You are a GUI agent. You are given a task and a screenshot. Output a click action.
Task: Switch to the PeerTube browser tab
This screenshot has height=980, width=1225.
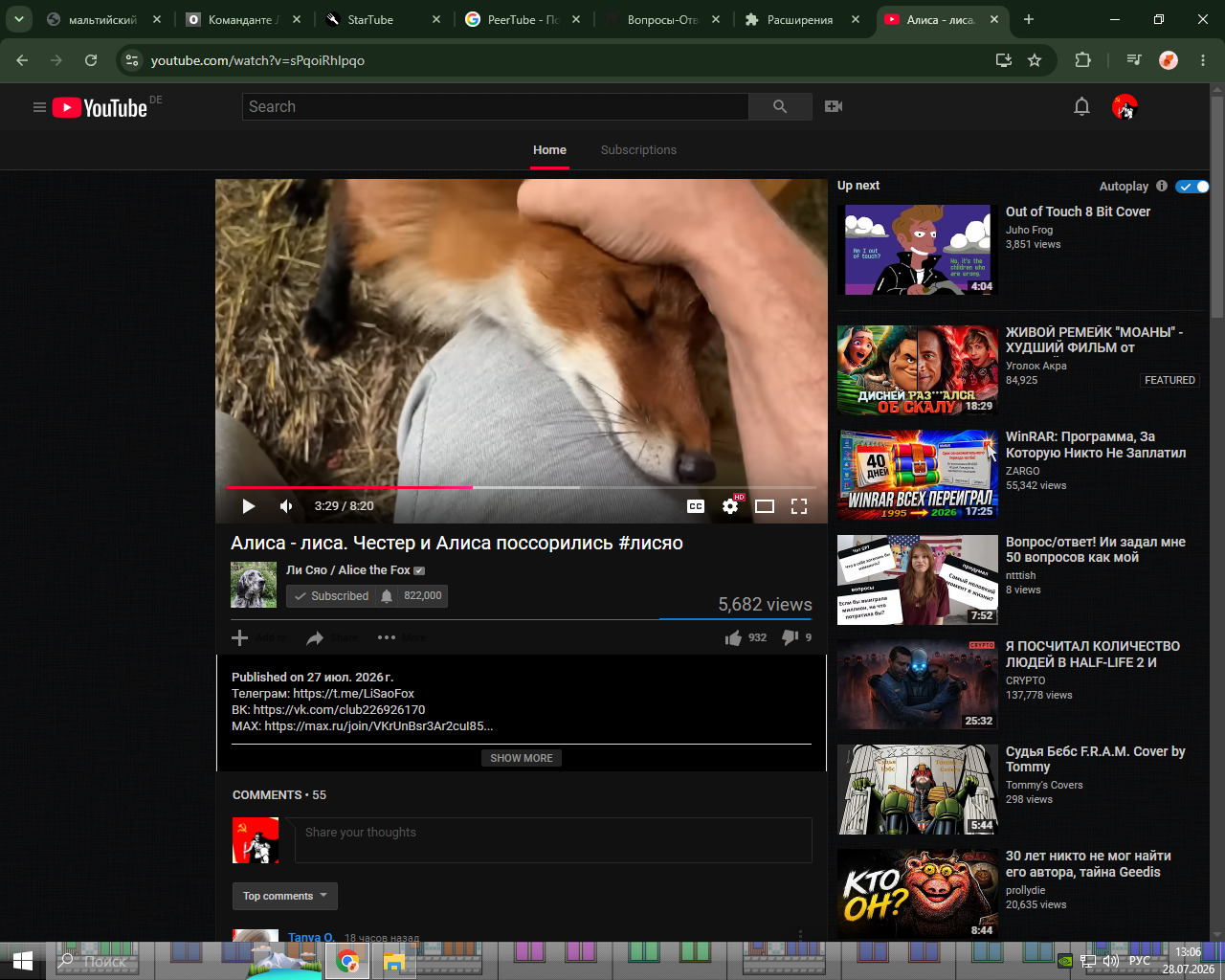point(523,19)
